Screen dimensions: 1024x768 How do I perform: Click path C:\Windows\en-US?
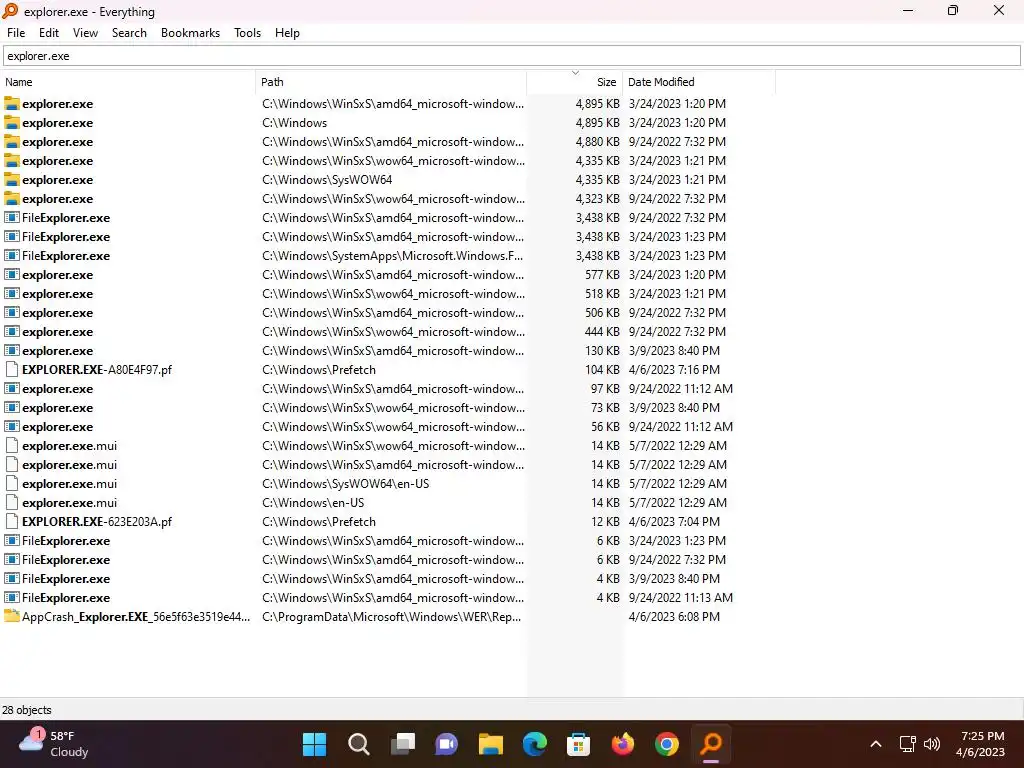point(313,503)
